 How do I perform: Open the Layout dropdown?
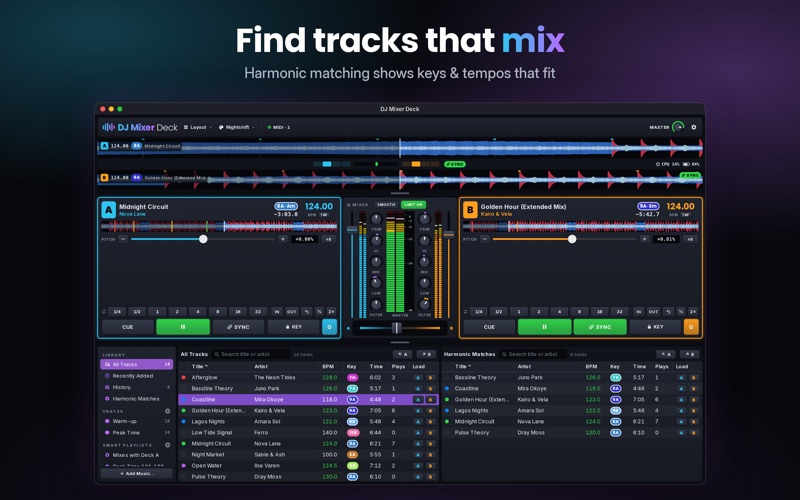point(197,127)
